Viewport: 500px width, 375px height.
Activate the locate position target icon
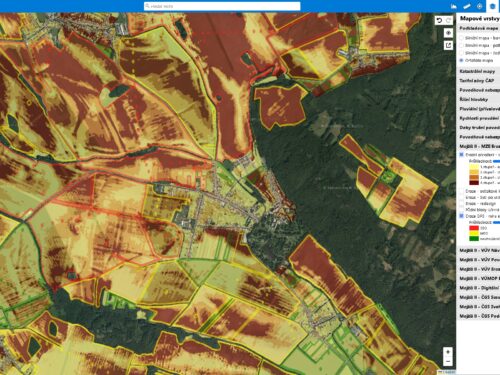coord(480,6)
